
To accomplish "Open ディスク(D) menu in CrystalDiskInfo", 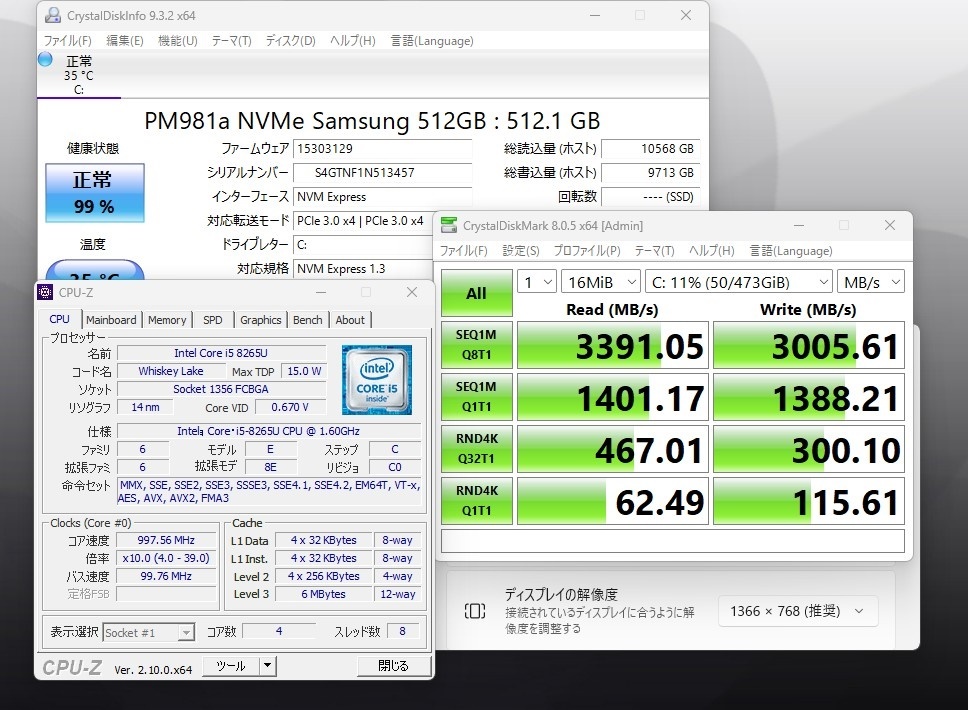I will (290, 41).
